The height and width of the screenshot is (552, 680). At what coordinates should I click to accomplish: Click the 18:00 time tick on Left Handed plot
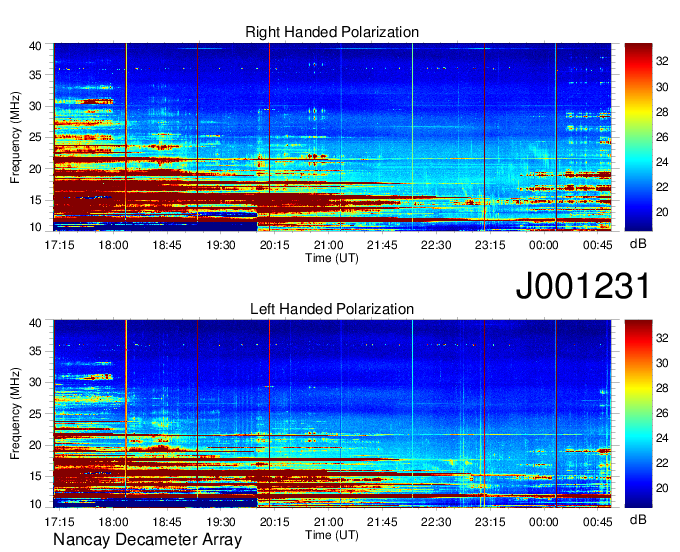pyautogui.click(x=113, y=522)
